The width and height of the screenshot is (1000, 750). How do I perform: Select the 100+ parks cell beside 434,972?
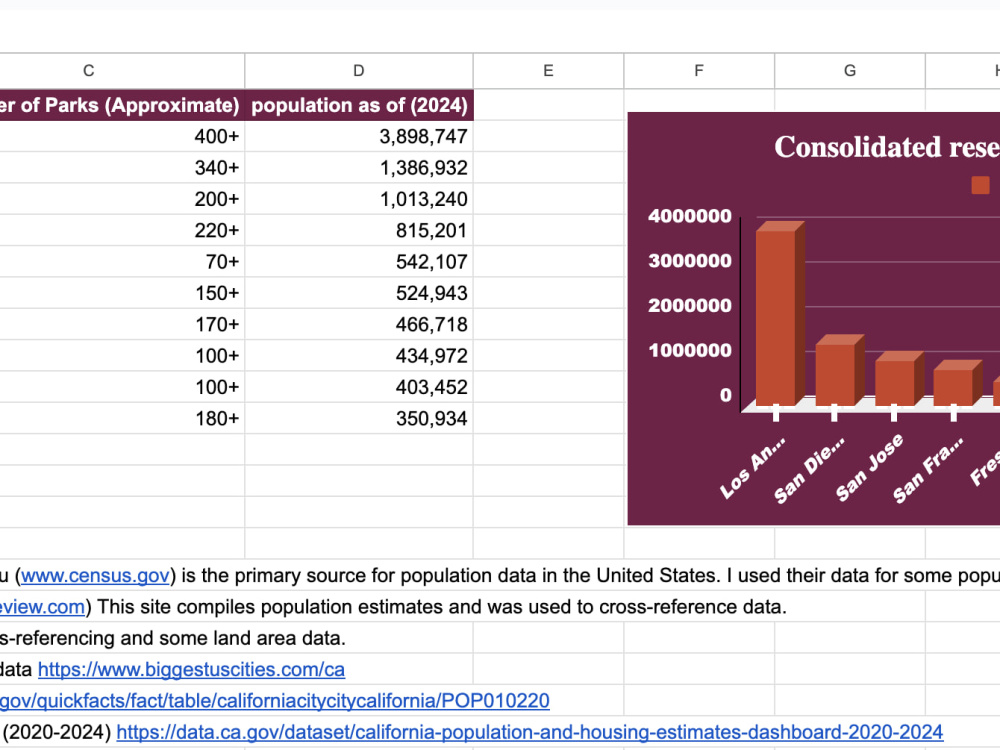(121, 355)
